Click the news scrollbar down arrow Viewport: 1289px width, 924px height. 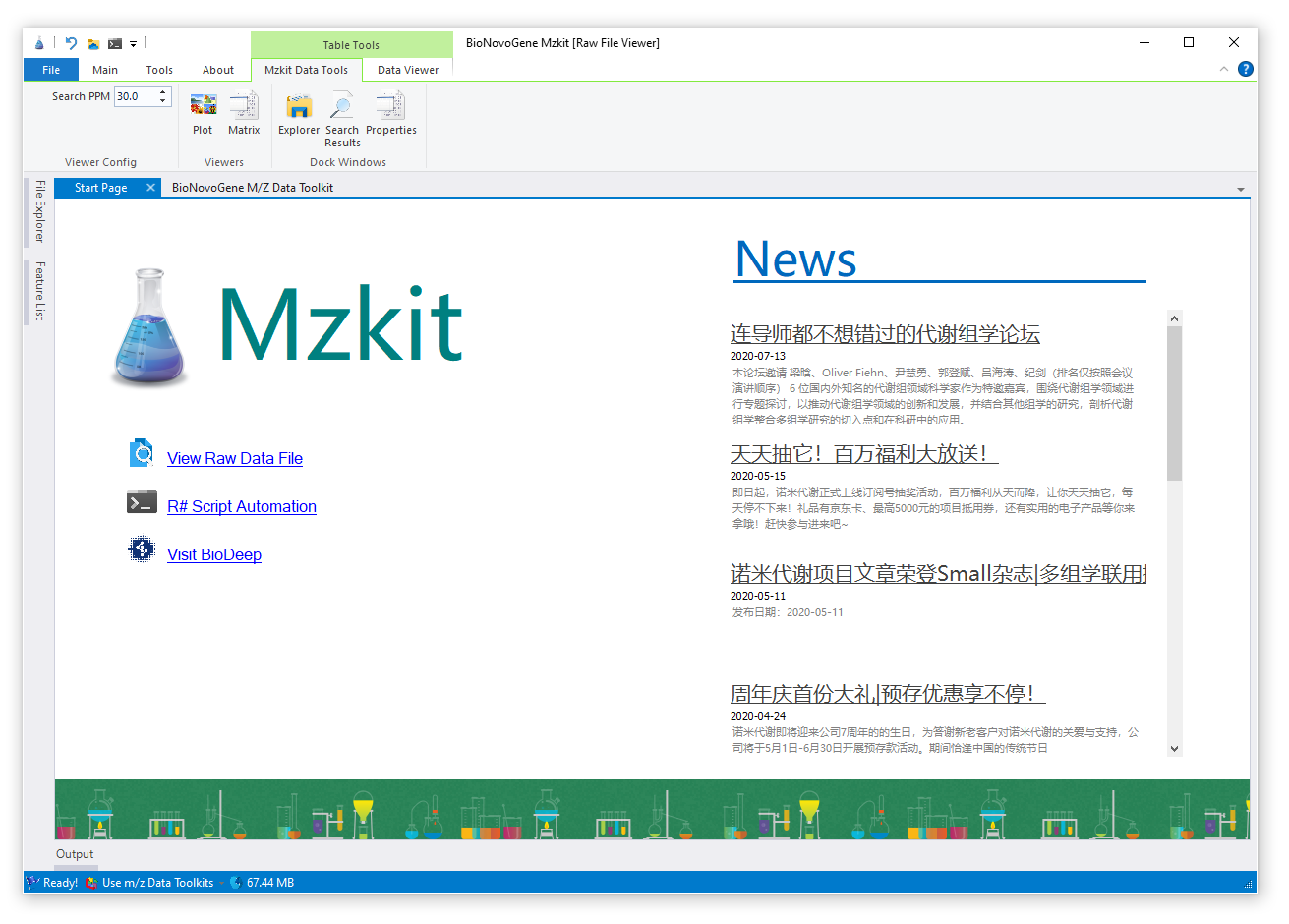click(1174, 748)
